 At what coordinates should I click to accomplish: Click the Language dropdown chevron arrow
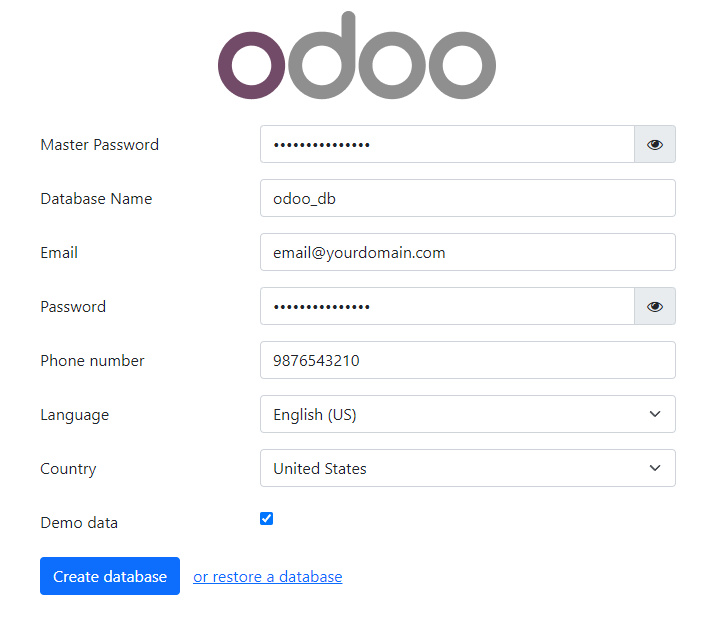[x=655, y=414]
